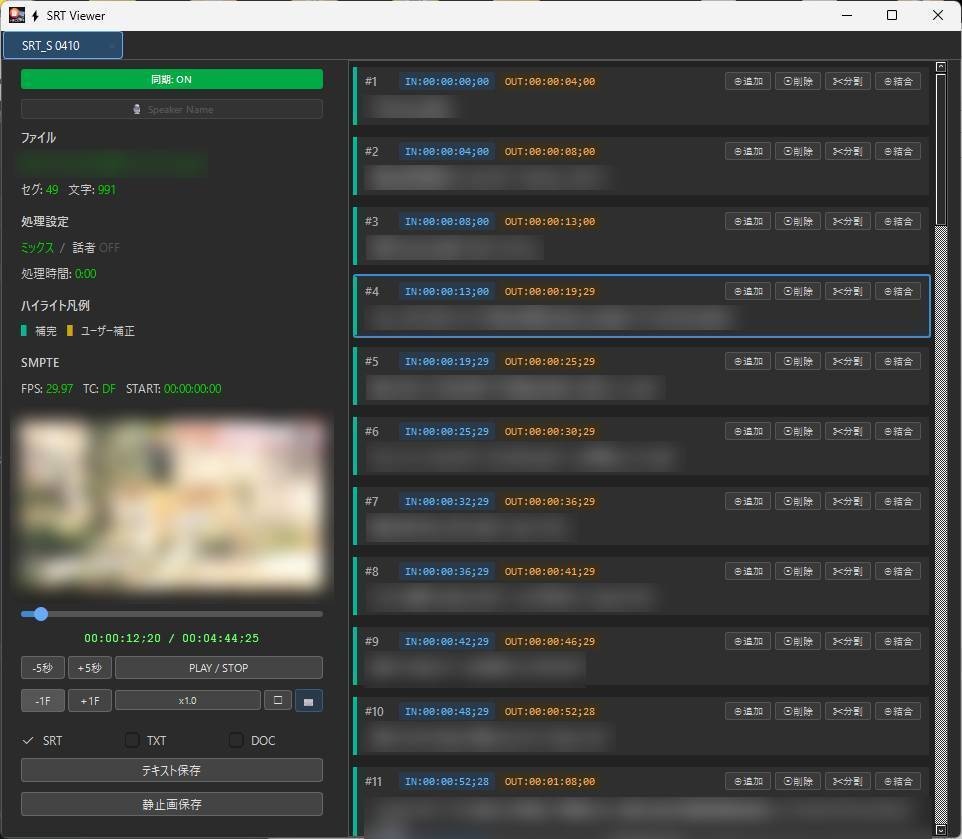Check the DOC format checkbox

coord(236,740)
